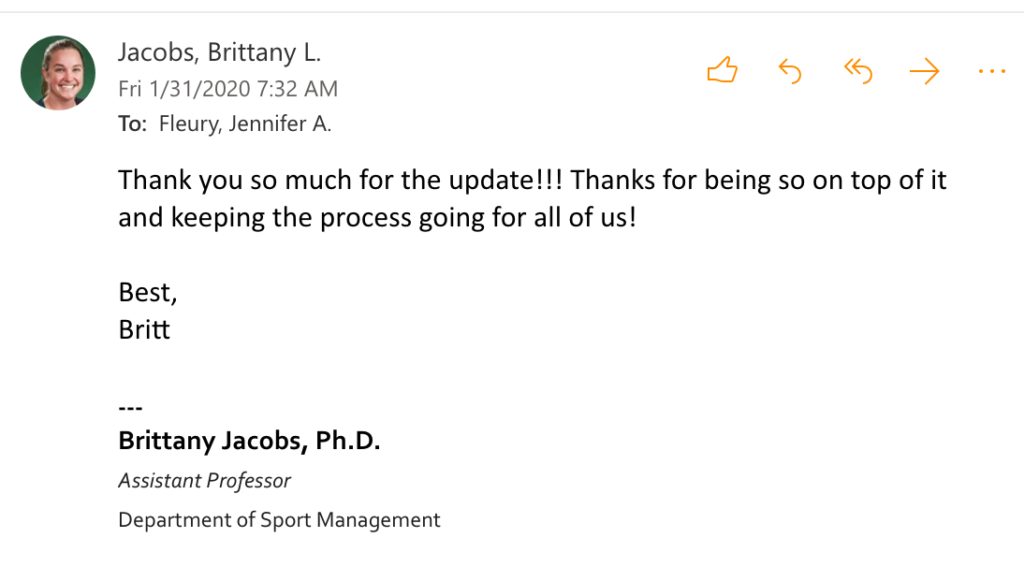The width and height of the screenshot is (1024, 567).
Task: Click the "Thanks for being so on top" text
Action: [x=720, y=181]
